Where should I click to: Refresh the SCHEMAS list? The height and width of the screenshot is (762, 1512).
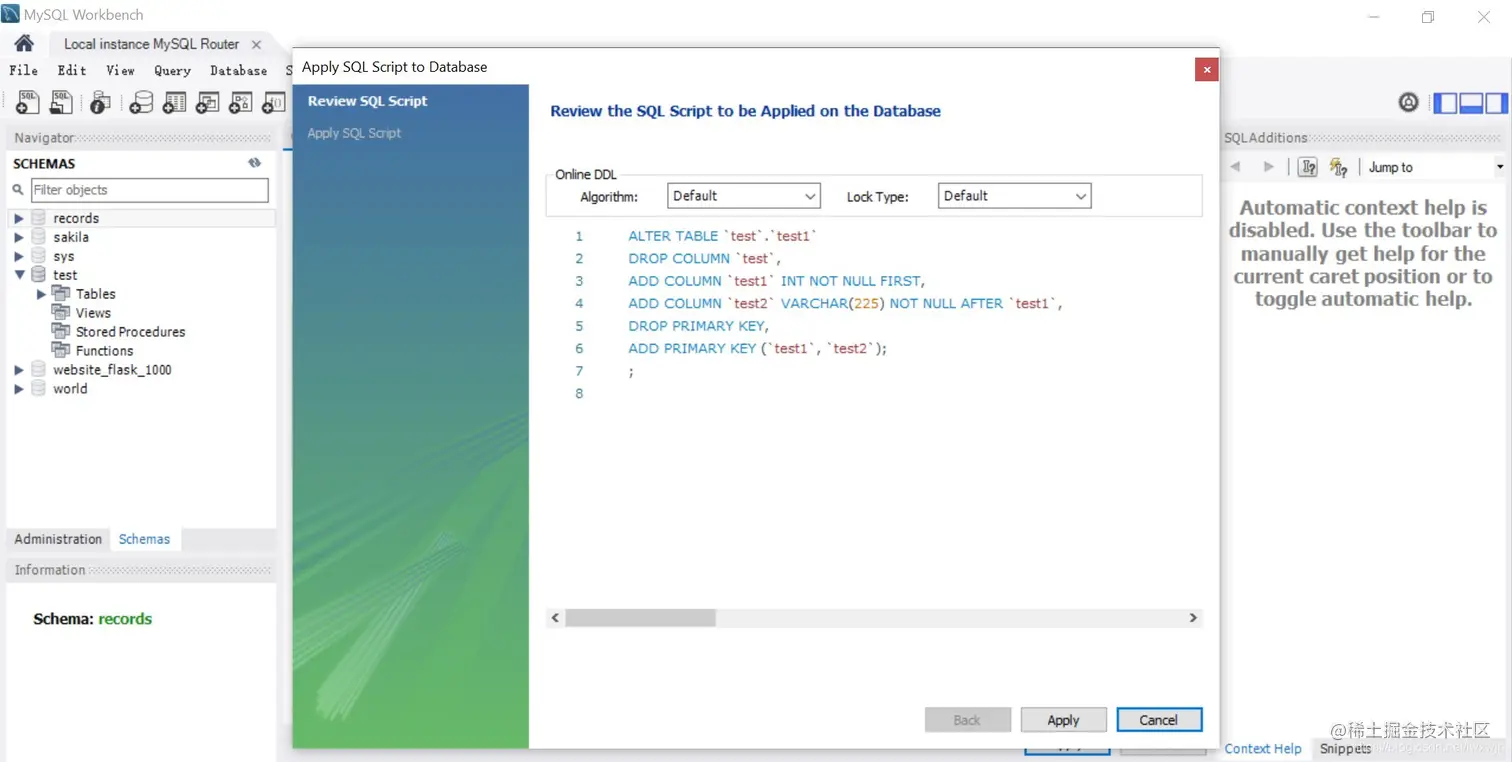tap(255, 163)
